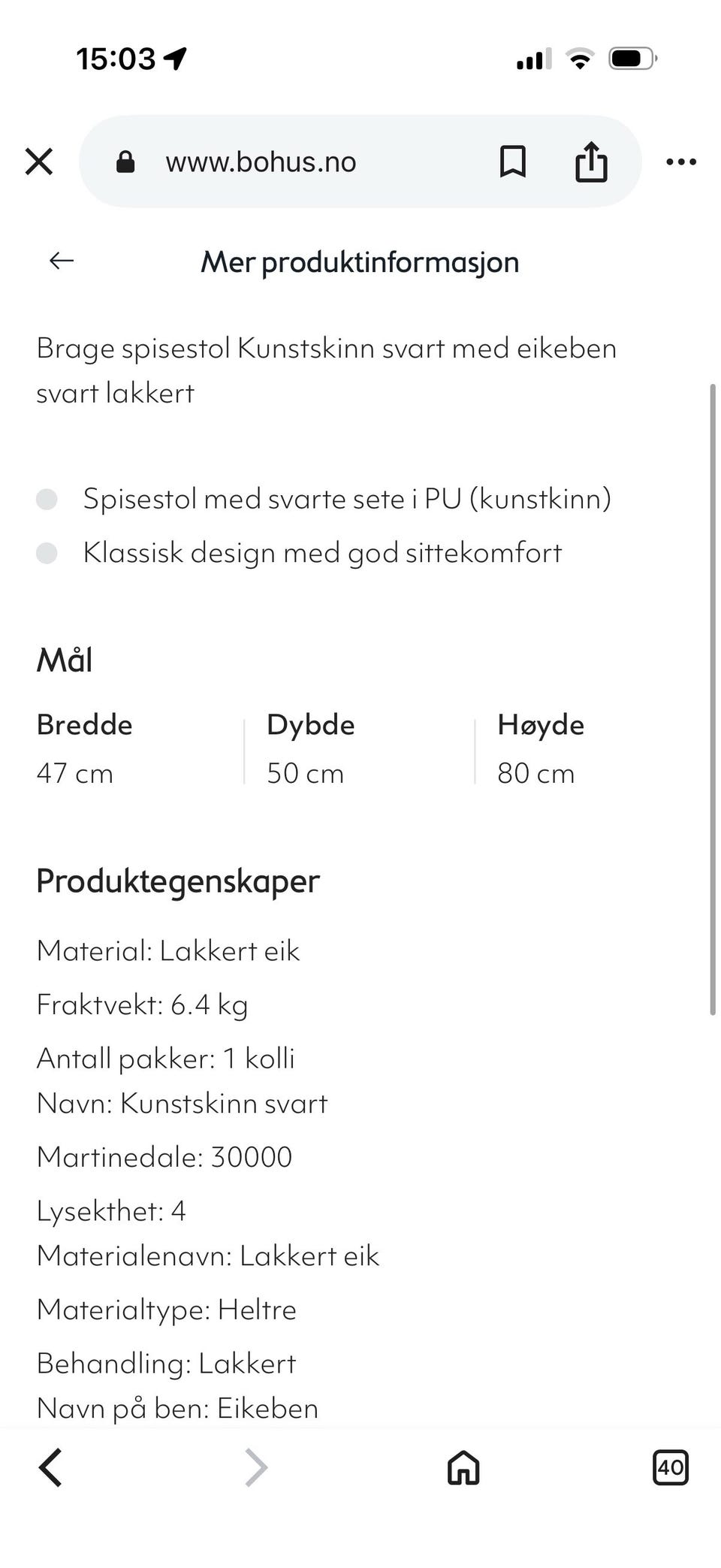Bookmark this page with the bookmark icon
Screen dimensions: 721x1568
[512, 162]
